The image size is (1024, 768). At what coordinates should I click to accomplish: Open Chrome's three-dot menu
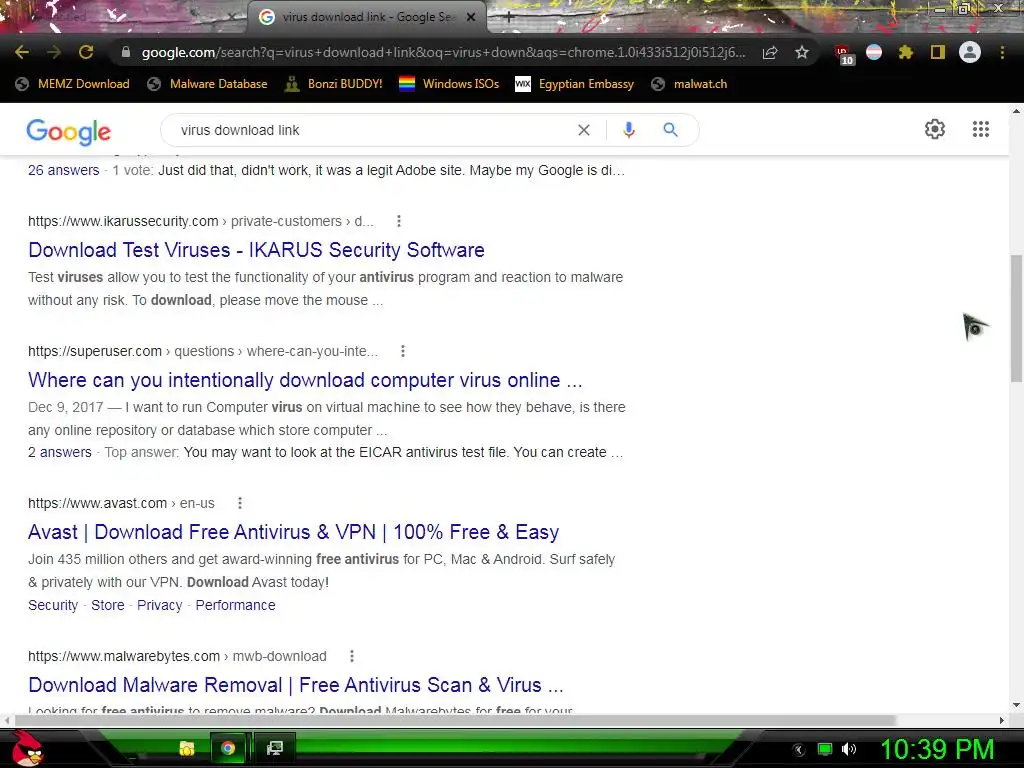pos(1002,52)
